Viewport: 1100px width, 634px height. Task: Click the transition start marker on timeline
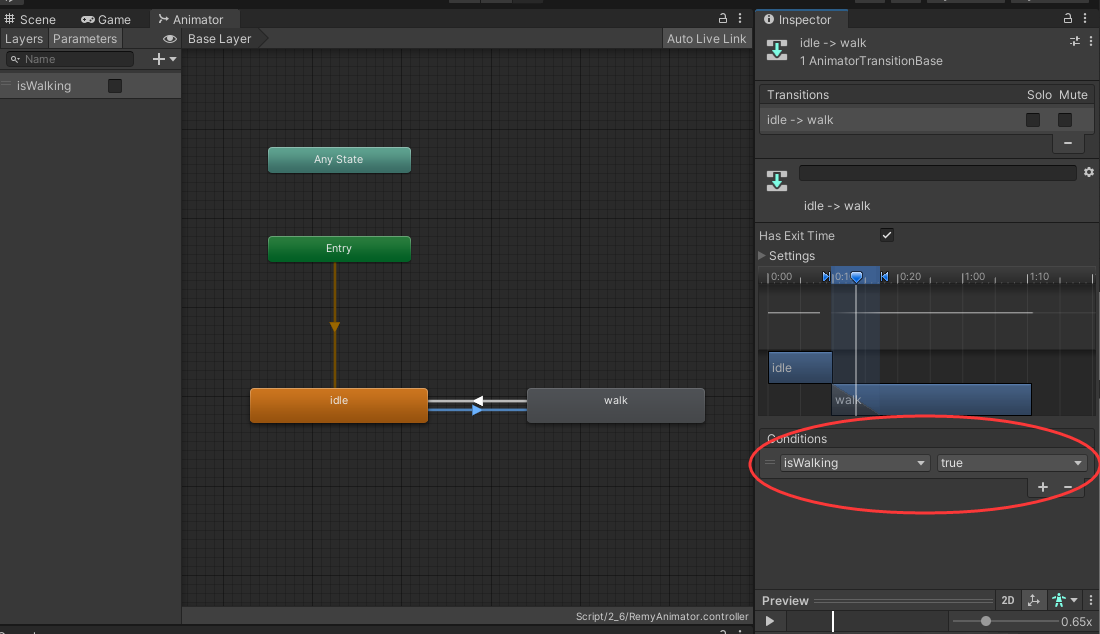click(x=826, y=276)
